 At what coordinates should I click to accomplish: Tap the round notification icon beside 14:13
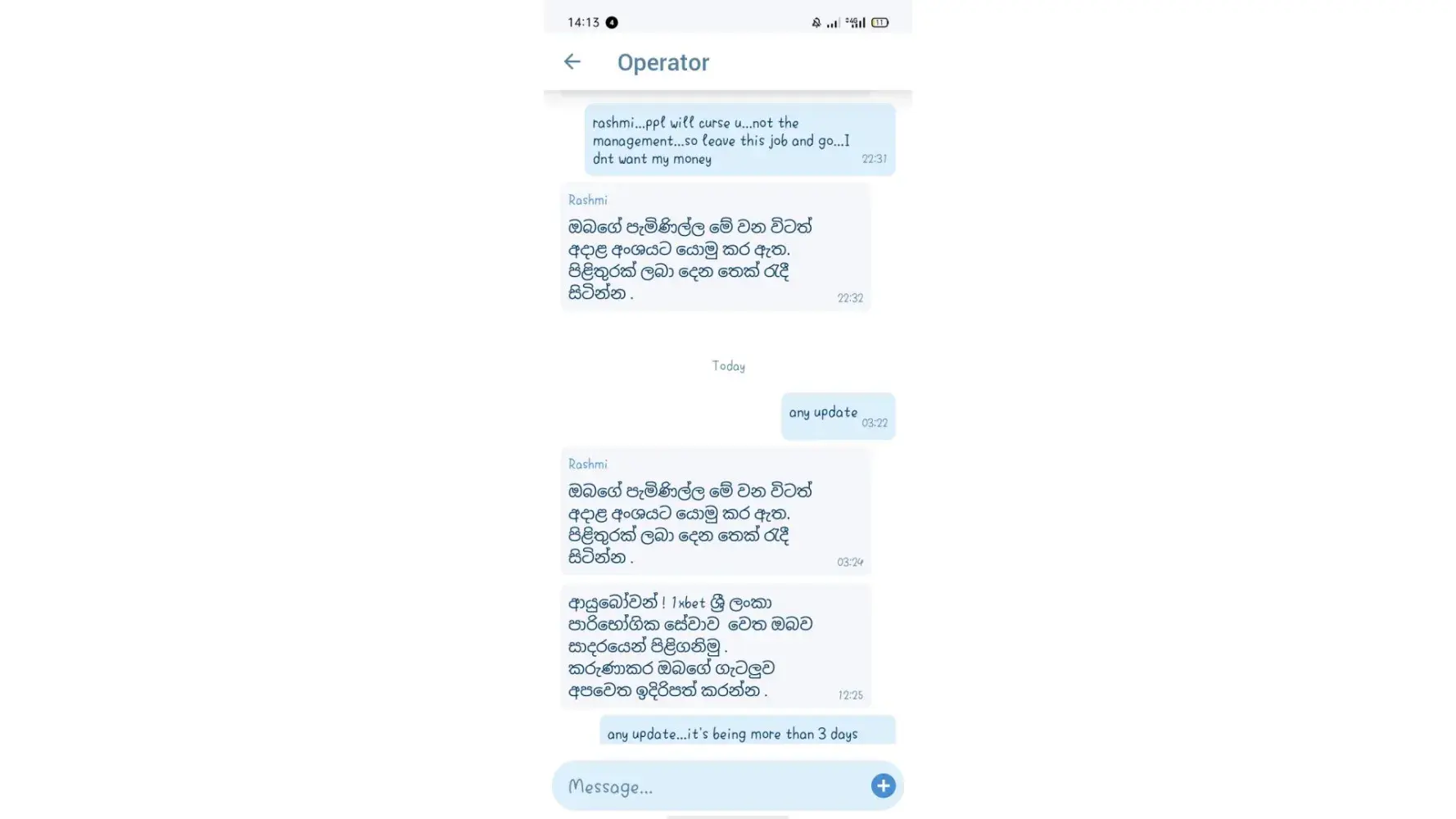point(612,23)
